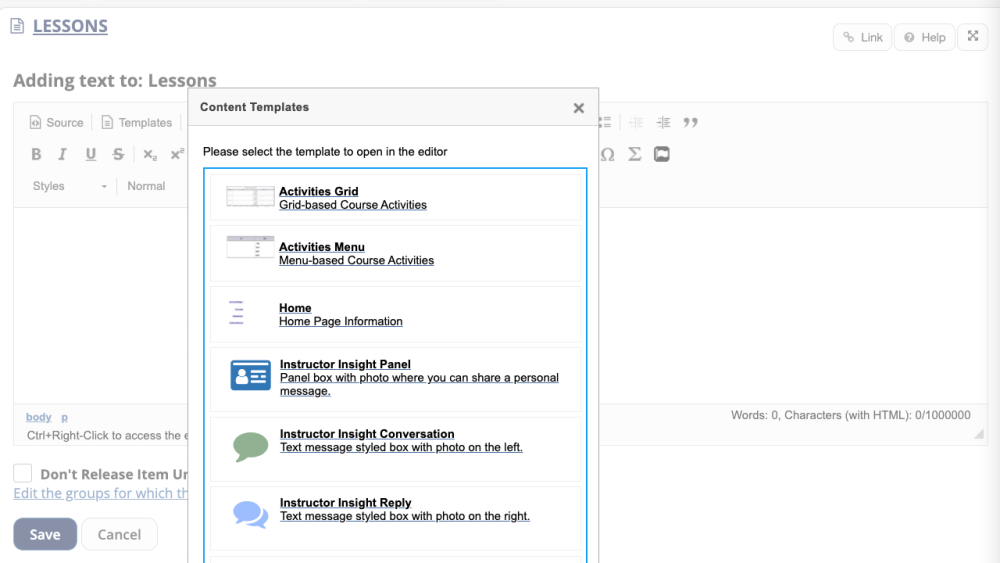Click the blue chat bubbles Reply icon

[x=251, y=515]
